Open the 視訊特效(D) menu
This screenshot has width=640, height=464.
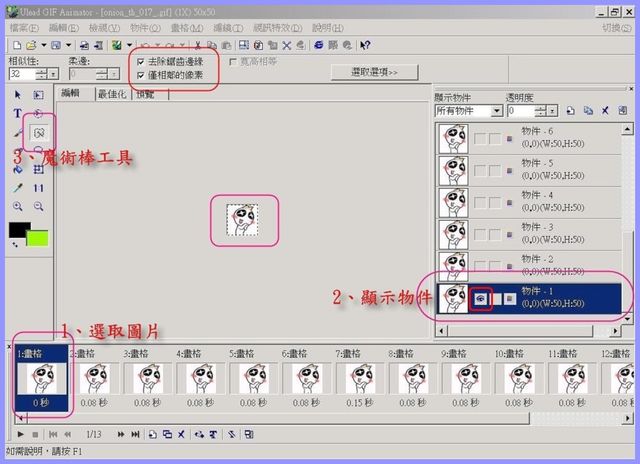pos(278,28)
